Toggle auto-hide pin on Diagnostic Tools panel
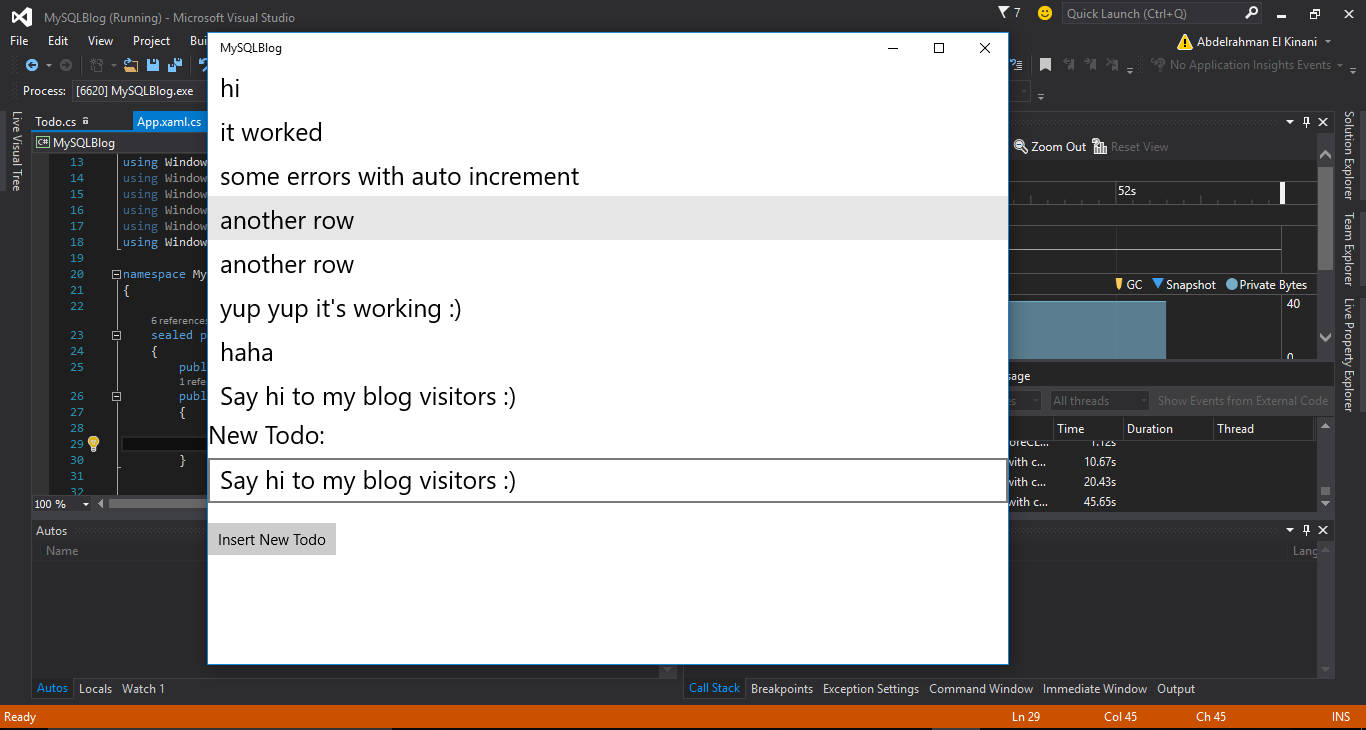This screenshot has height=730, width=1366. [1306, 122]
